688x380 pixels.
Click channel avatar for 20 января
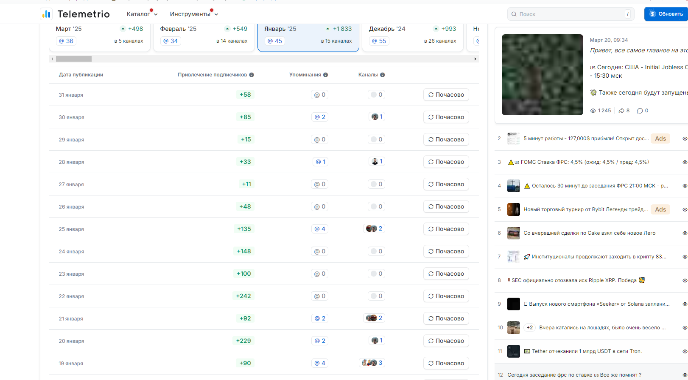(375, 341)
